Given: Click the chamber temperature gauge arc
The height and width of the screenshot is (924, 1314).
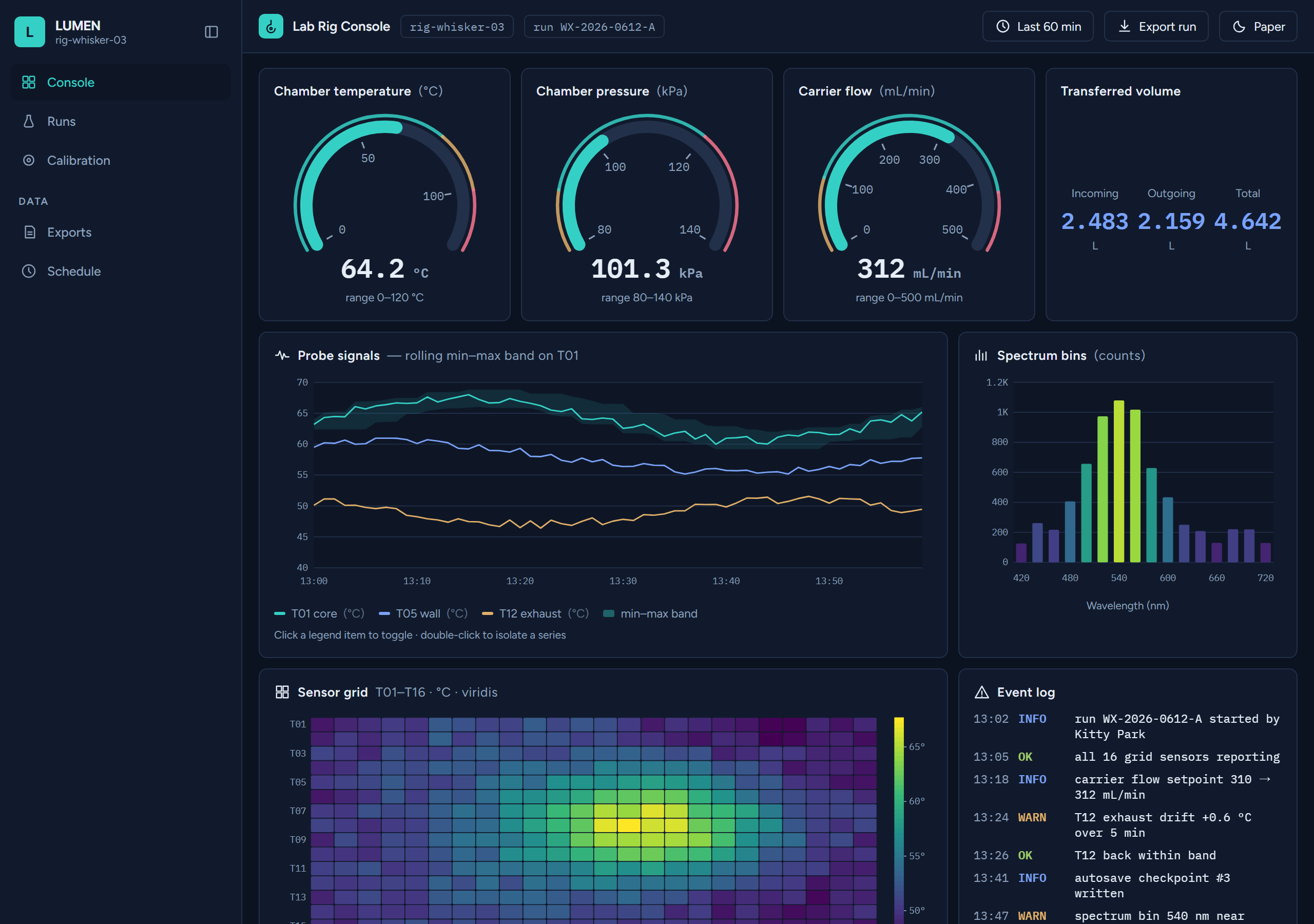Looking at the screenshot, I should pos(384,183).
